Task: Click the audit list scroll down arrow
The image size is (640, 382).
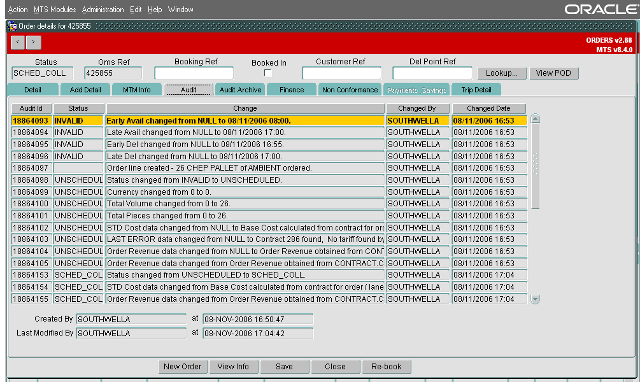Action: point(535,299)
